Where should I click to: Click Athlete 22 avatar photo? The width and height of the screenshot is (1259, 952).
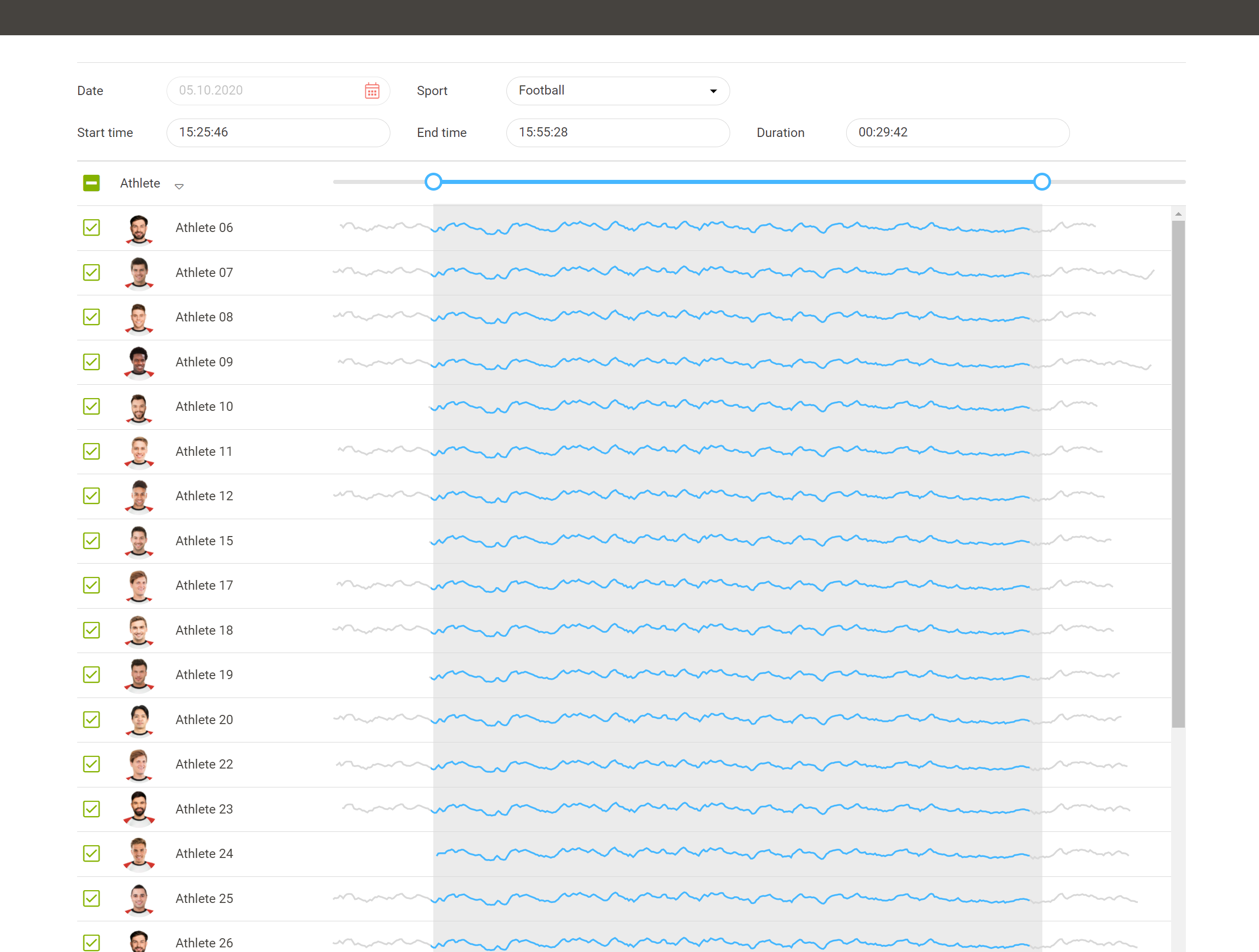139,765
